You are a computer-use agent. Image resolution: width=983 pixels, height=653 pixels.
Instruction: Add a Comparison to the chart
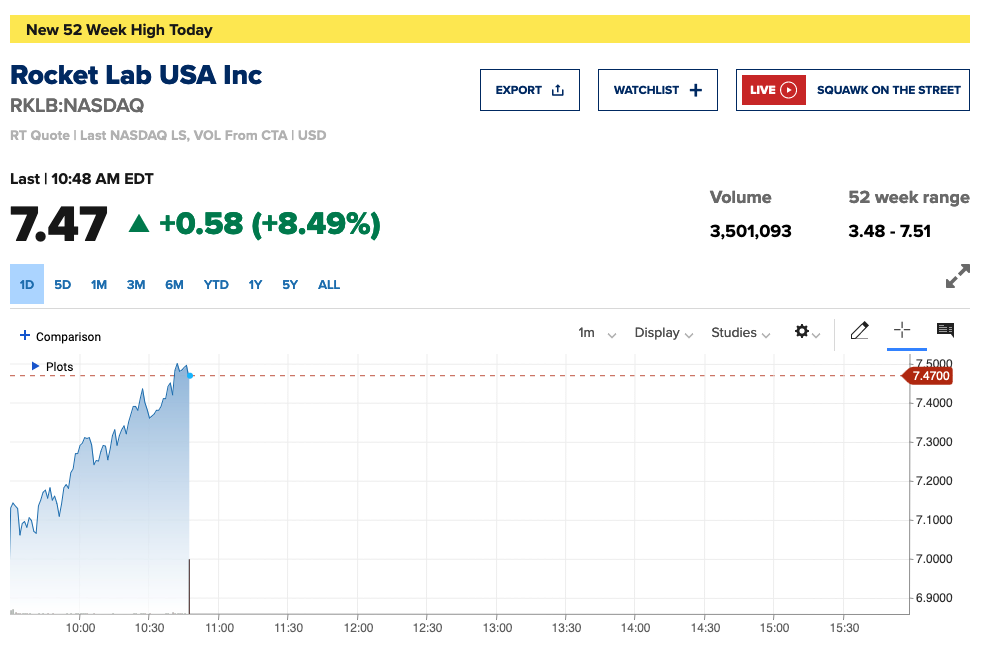coord(60,337)
